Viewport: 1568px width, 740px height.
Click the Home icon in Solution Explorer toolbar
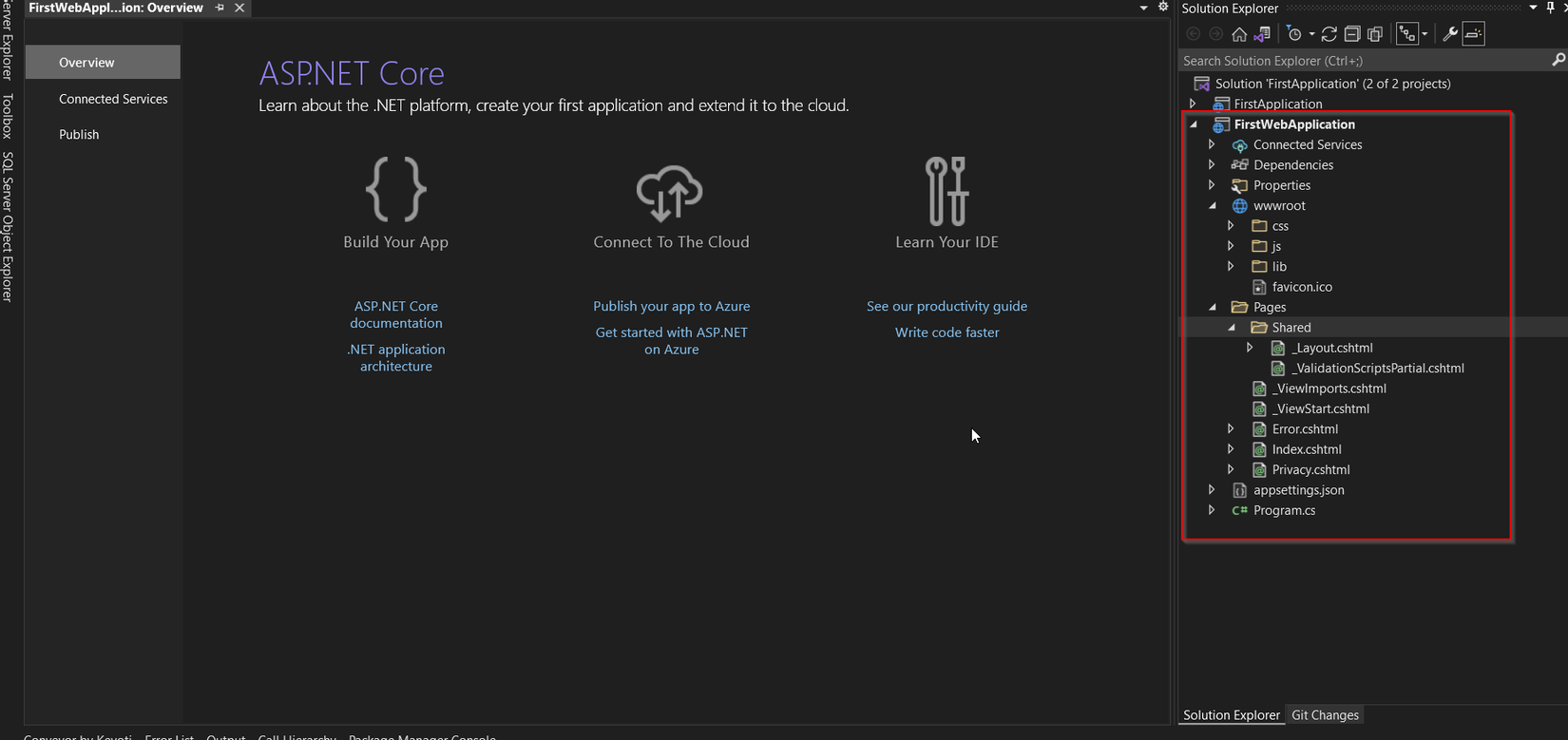pos(1239,34)
